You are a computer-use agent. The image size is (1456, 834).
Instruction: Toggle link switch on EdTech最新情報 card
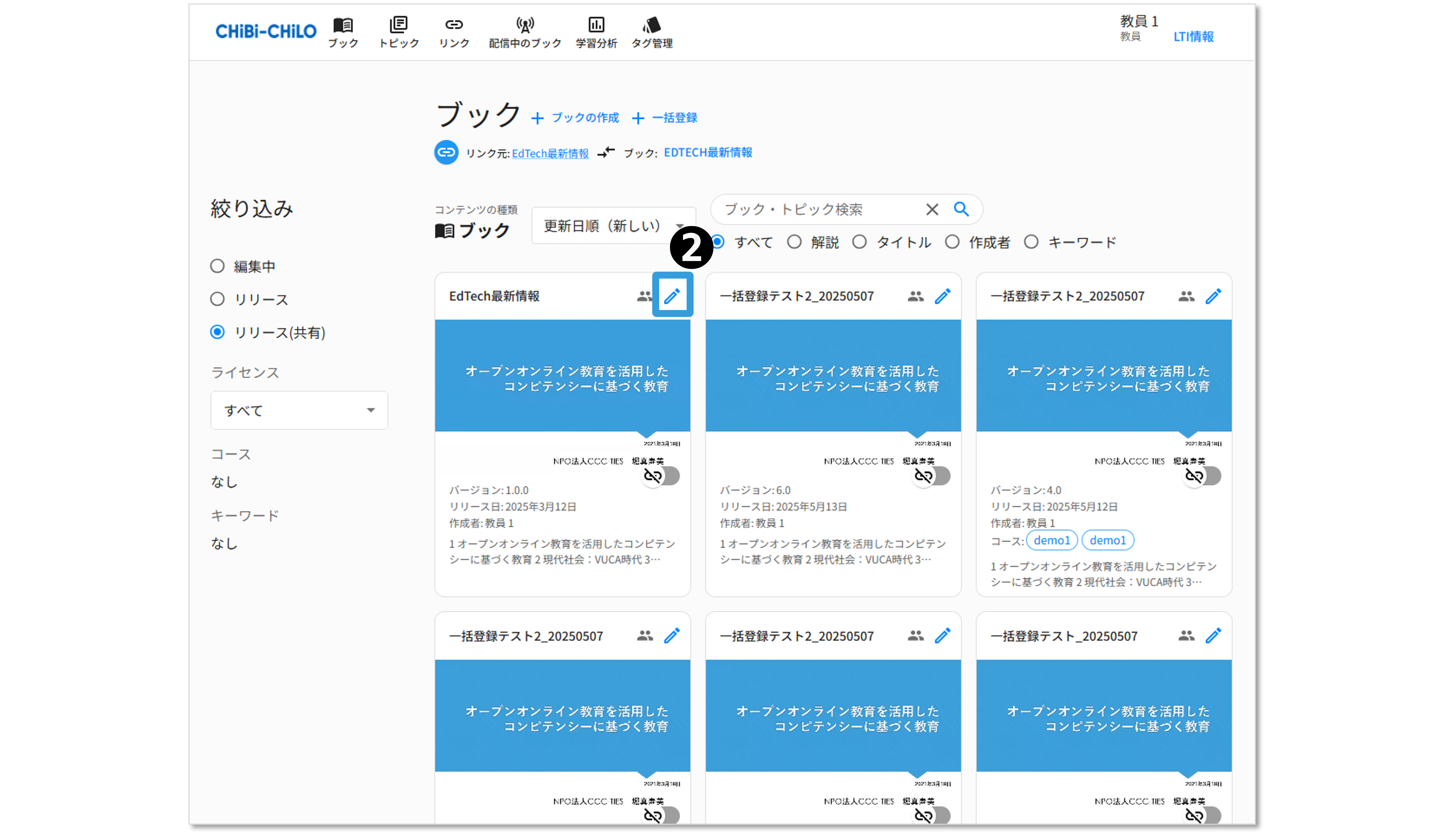pyautogui.click(x=661, y=476)
